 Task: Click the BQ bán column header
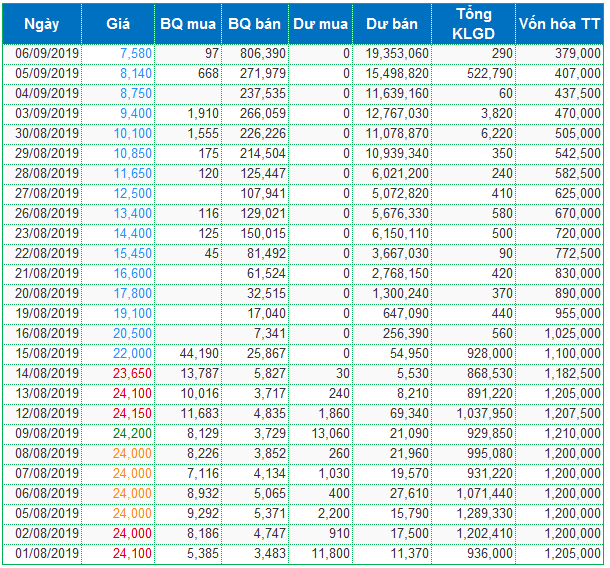click(255, 22)
